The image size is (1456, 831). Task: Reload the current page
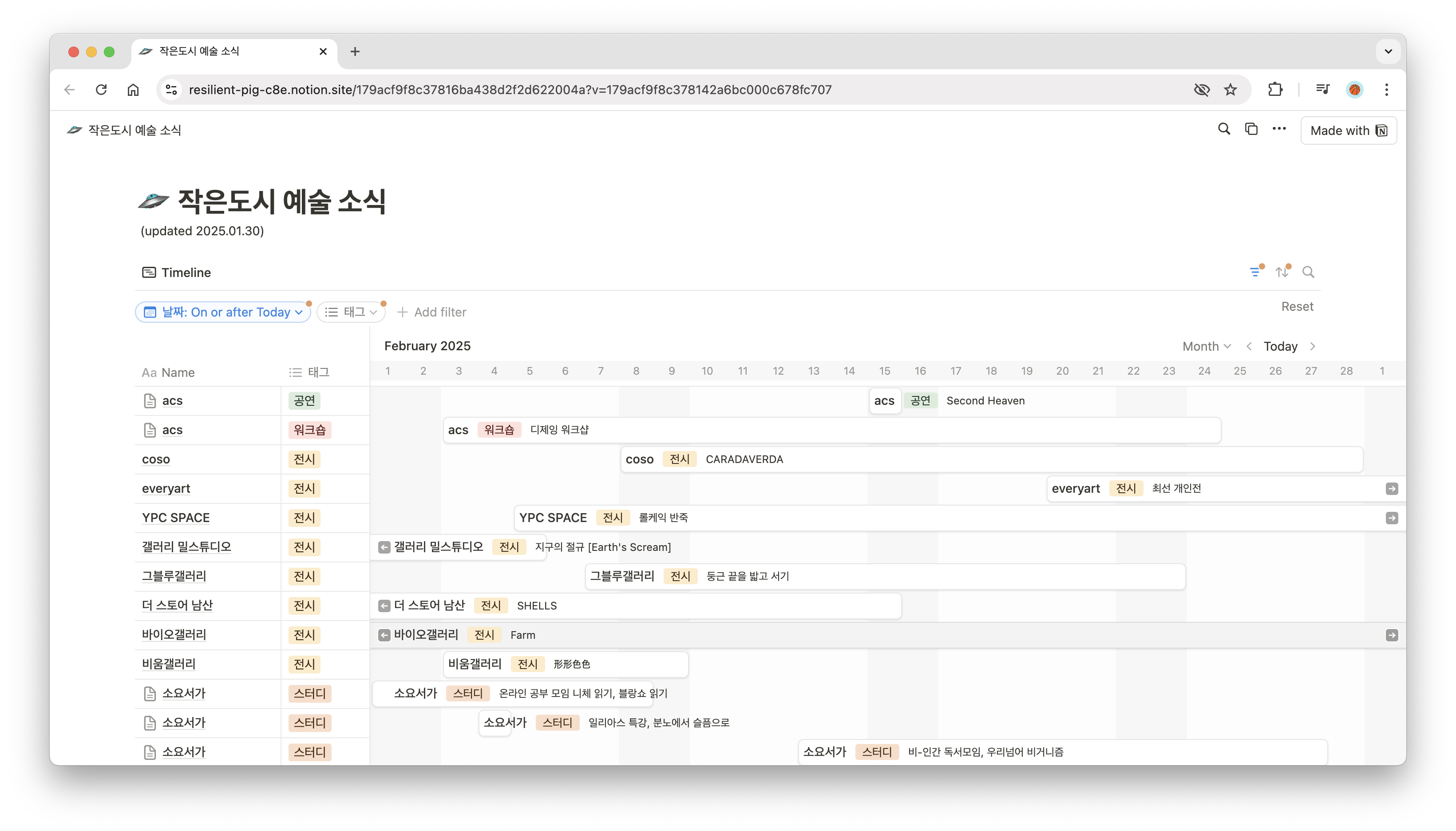[102, 90]
